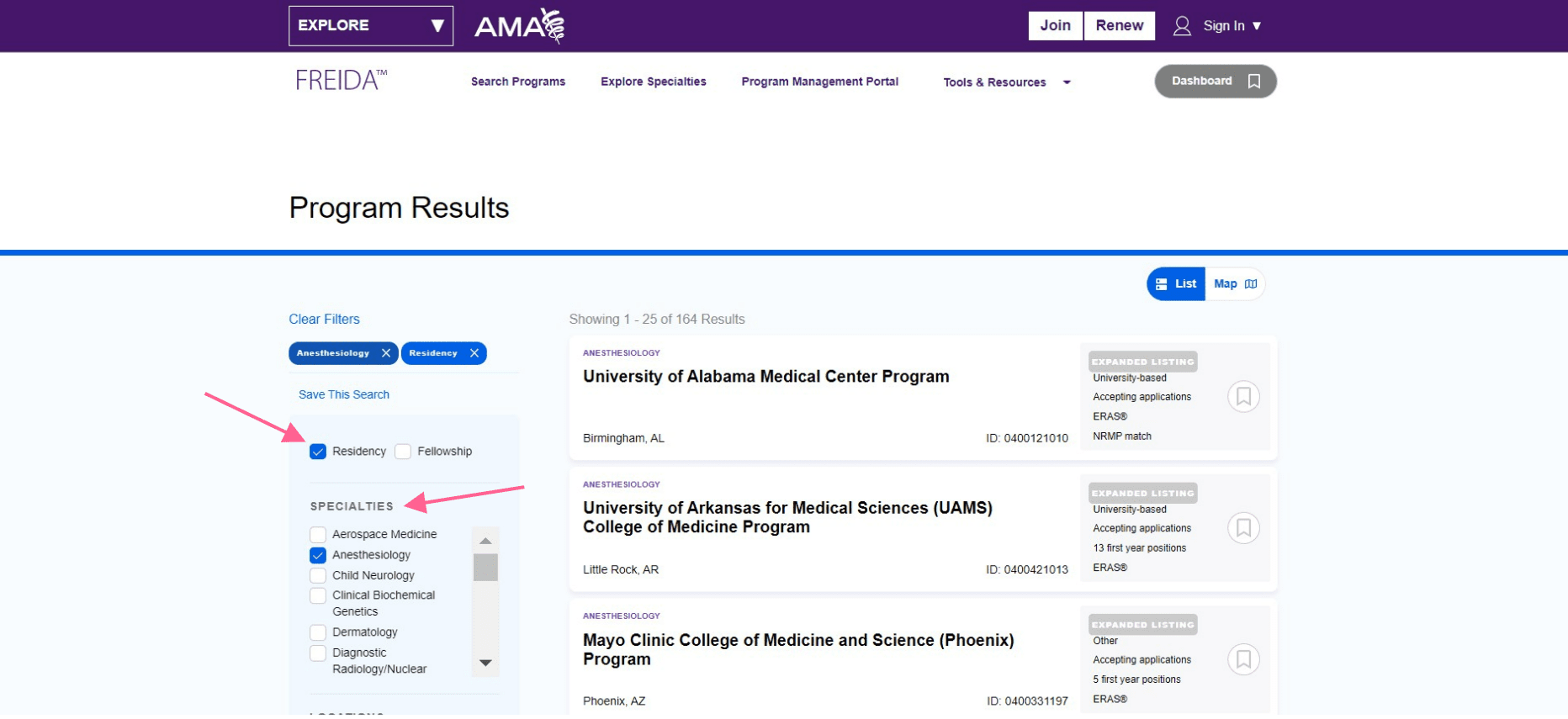Click Expanded Listing badge on Mayo program
Image resolution: width=1568 pixels, height=719 pixels.
(x=1142, y=625)
